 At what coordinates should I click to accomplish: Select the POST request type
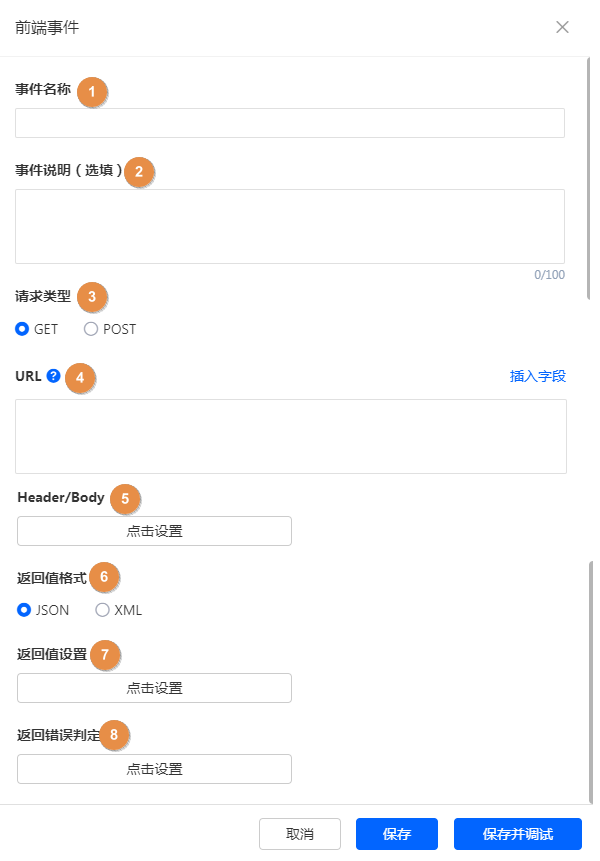click(91, 329)
